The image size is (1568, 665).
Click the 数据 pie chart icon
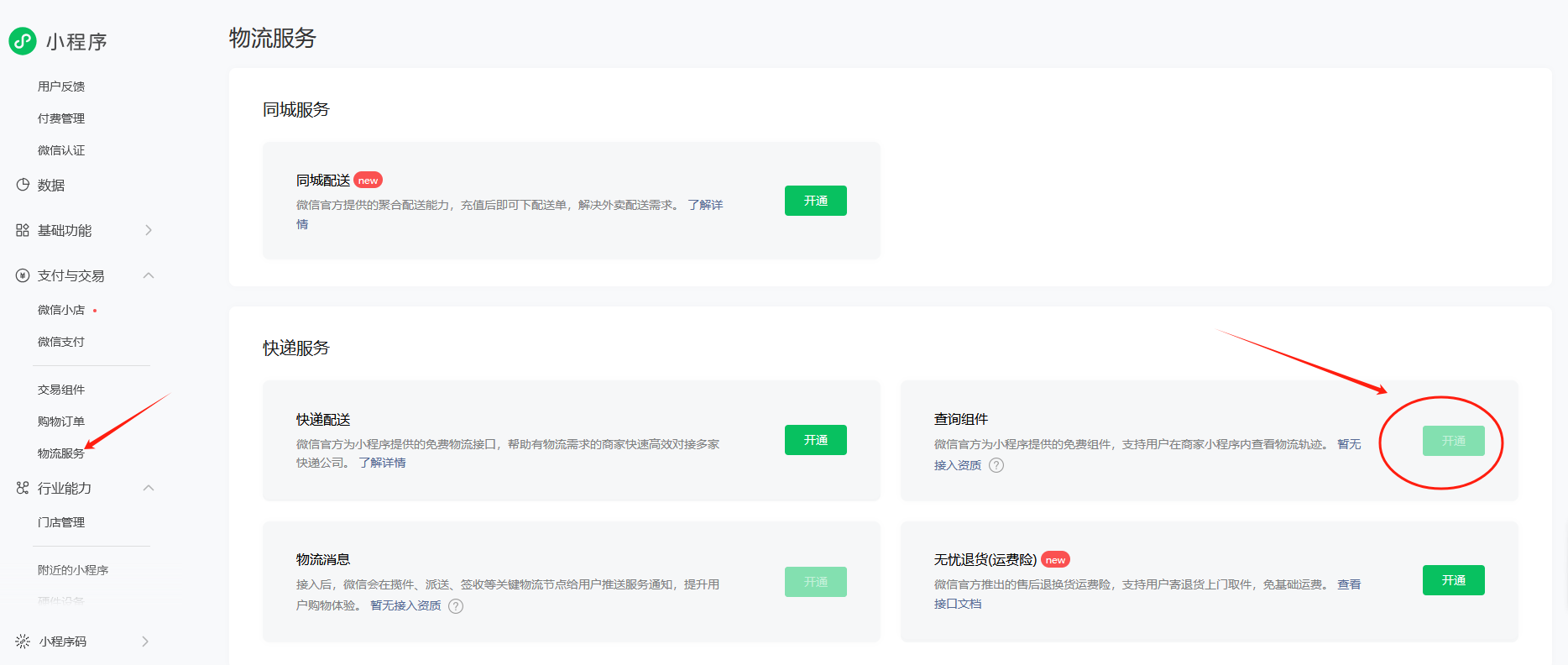click(x=23, y=185)
